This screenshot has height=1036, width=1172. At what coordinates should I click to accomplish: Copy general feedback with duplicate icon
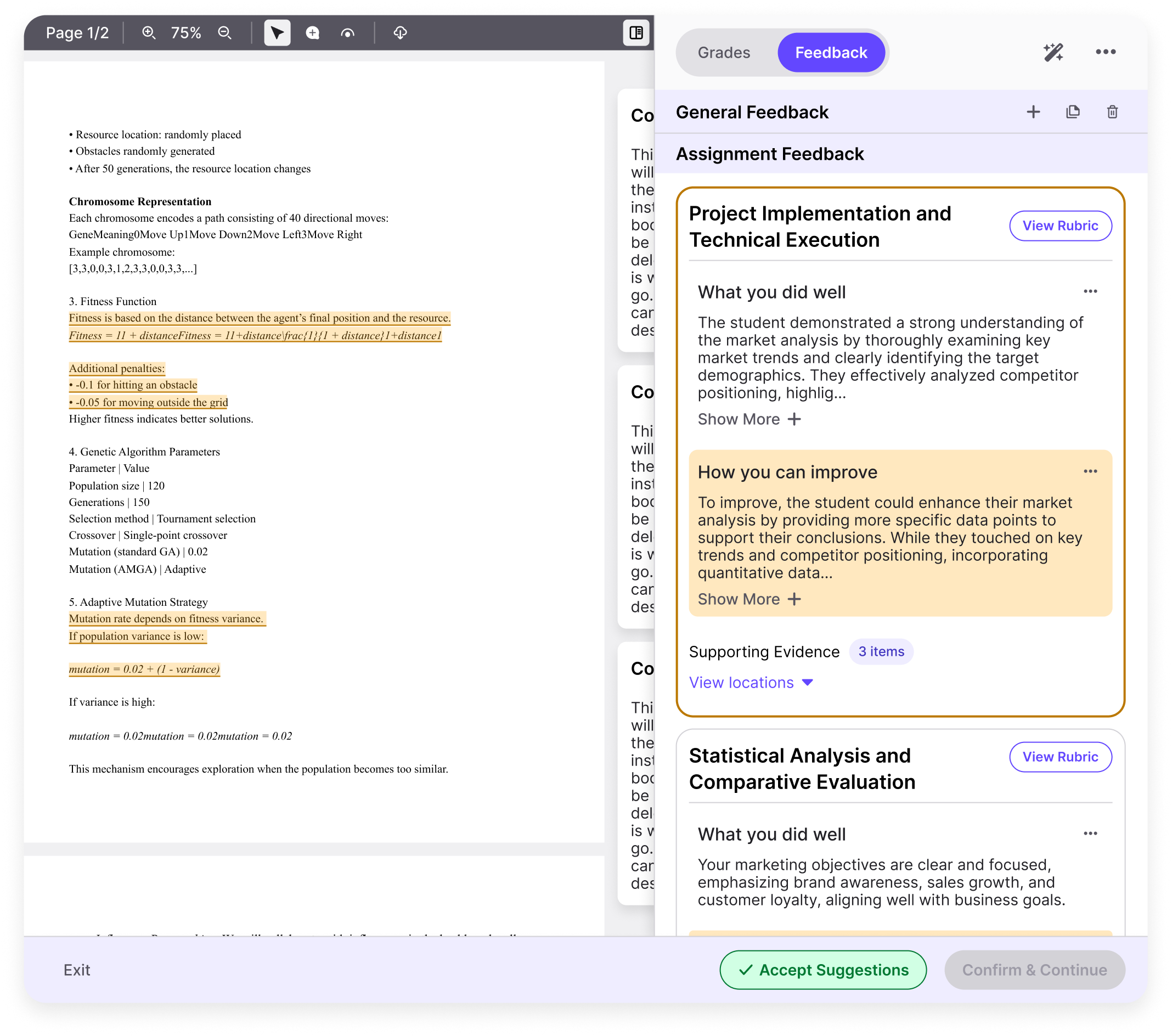(x=1073, y=112)
